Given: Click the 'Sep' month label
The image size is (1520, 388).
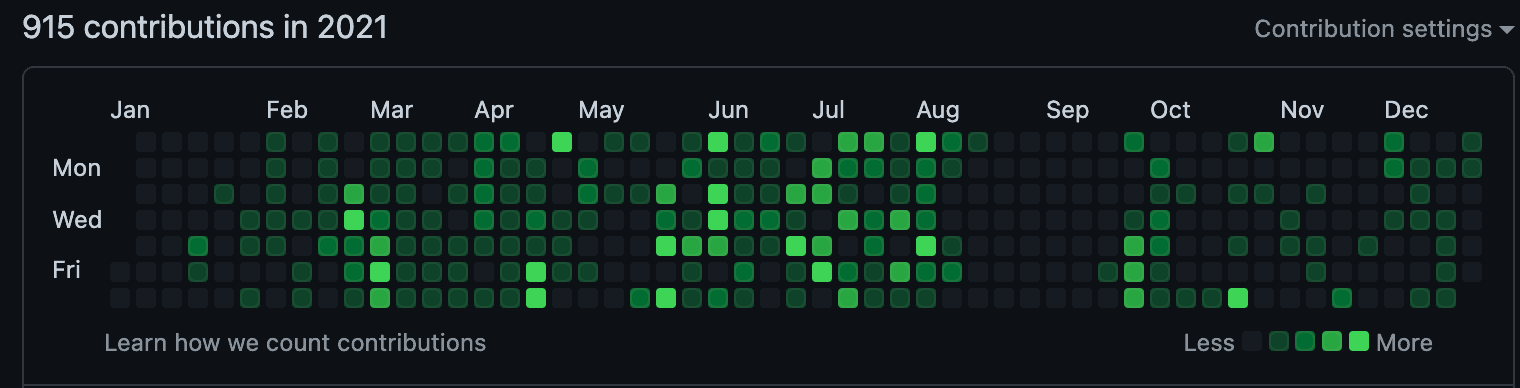Looking at the screenshot, I should [1068, 110].
